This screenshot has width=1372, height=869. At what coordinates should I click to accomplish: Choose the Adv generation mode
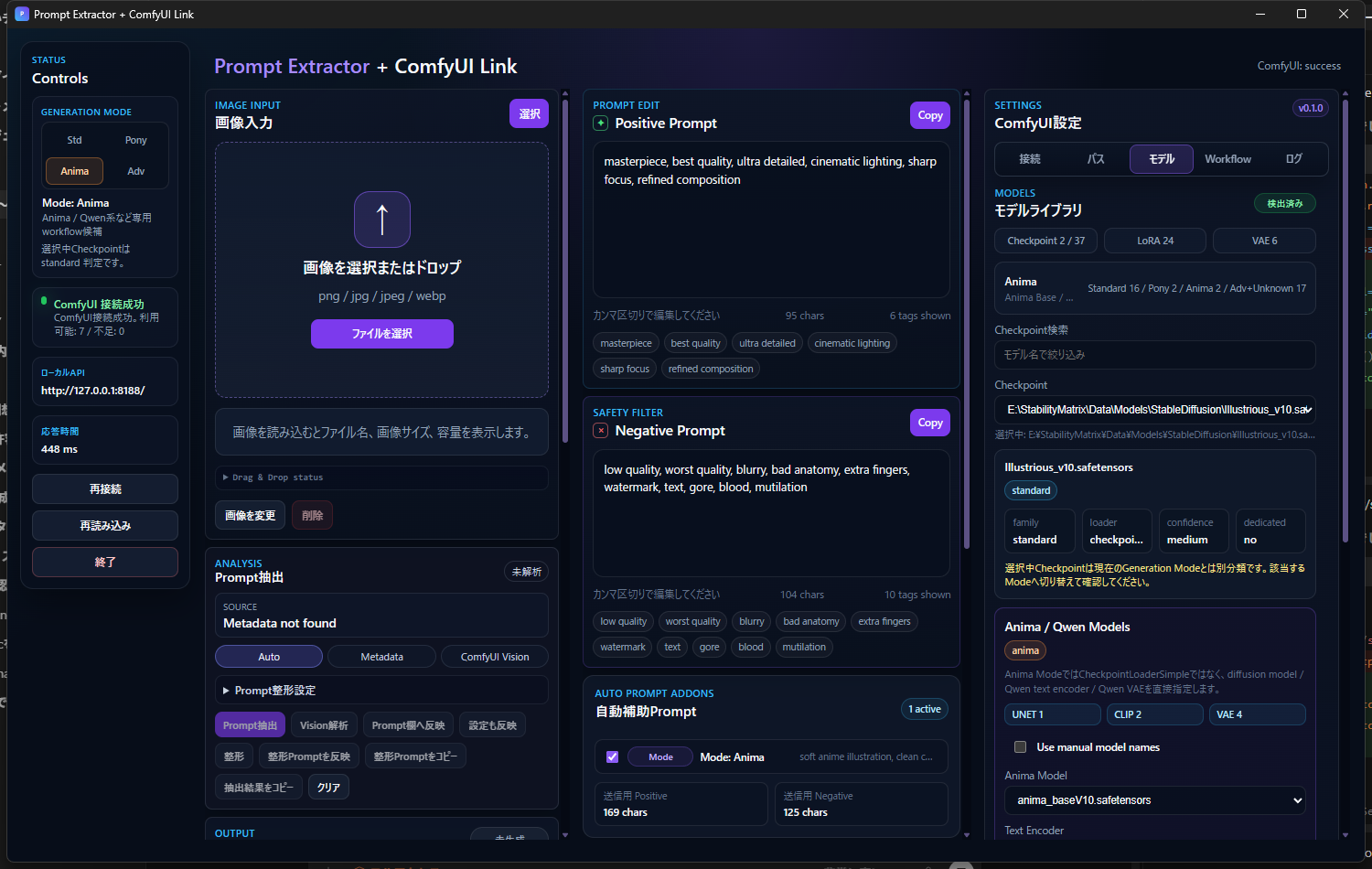click(136, 171)
